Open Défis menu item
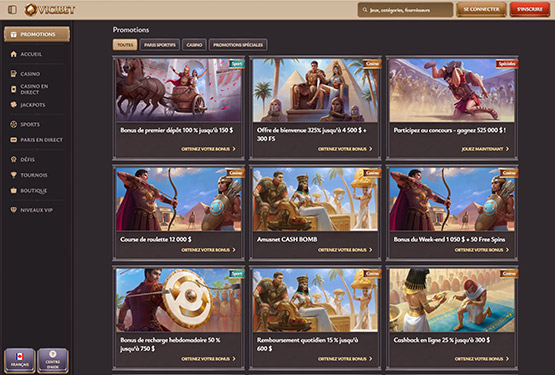 pos(28,159)
